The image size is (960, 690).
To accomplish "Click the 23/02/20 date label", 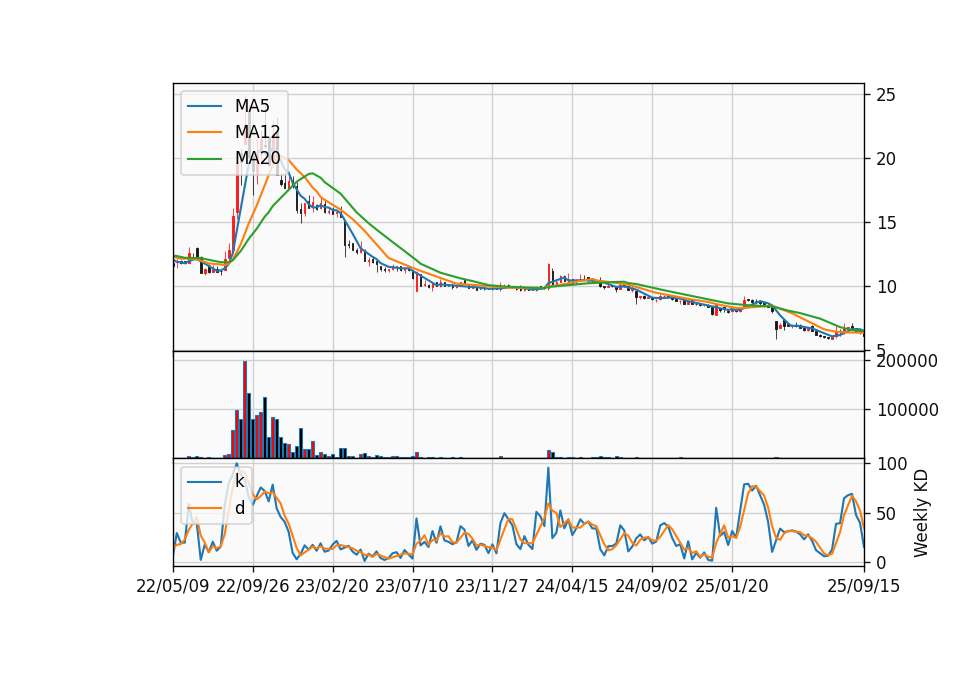I will 332,586.
